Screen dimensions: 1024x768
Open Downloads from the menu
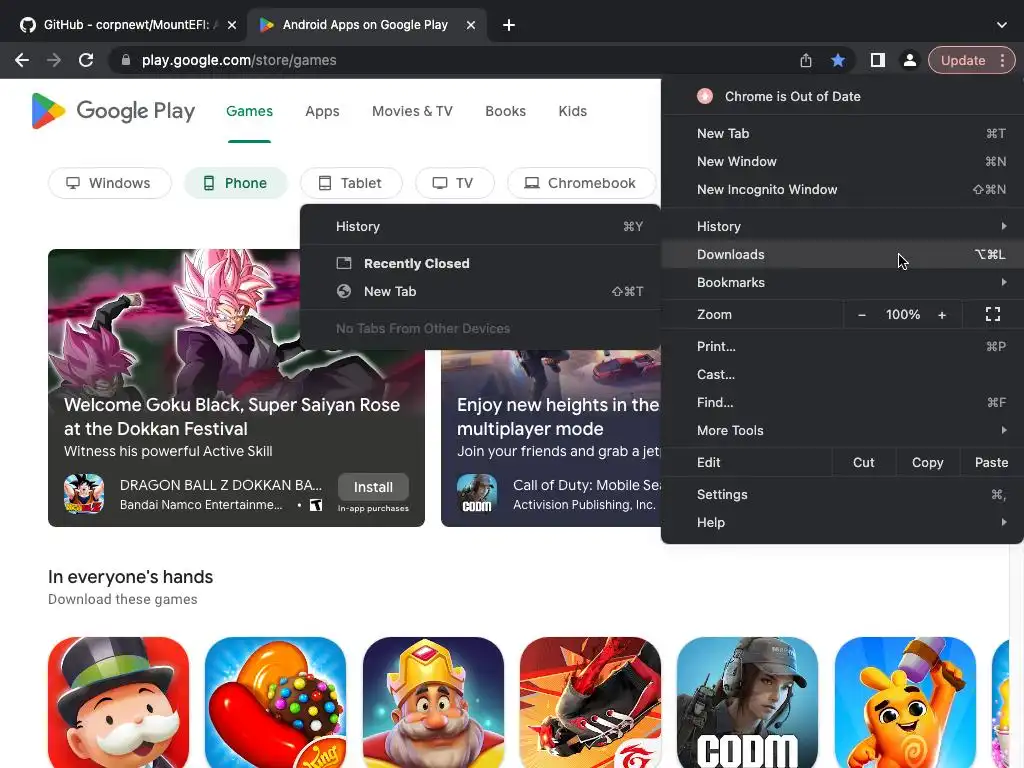coord(842,254)
